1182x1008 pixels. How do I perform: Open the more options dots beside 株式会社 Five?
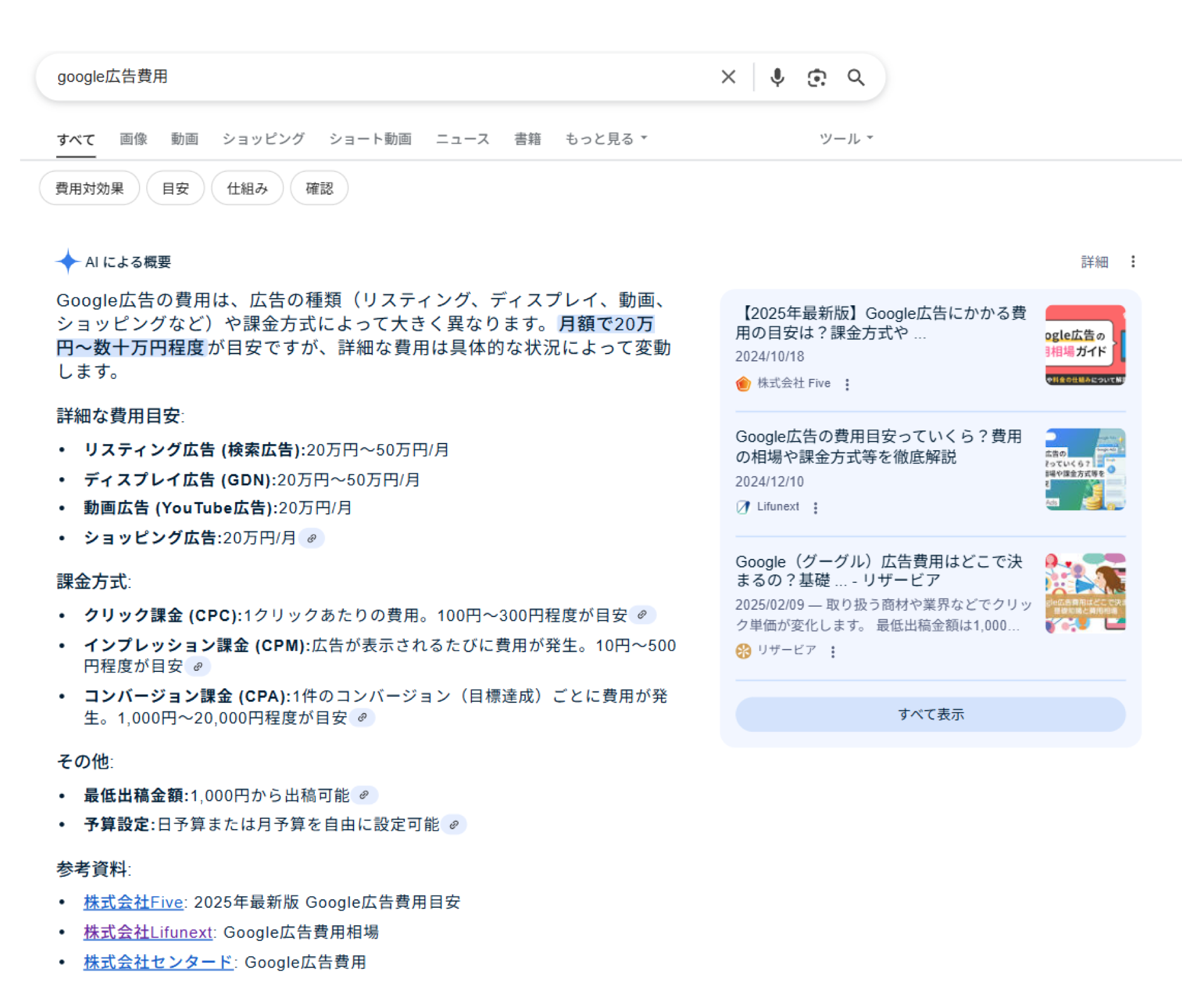coord(847,384)
